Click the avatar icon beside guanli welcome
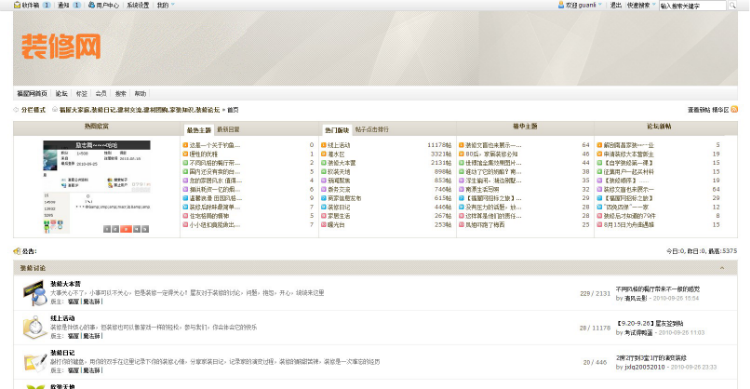This screenshot has width=750, height=389. (561, 5)
